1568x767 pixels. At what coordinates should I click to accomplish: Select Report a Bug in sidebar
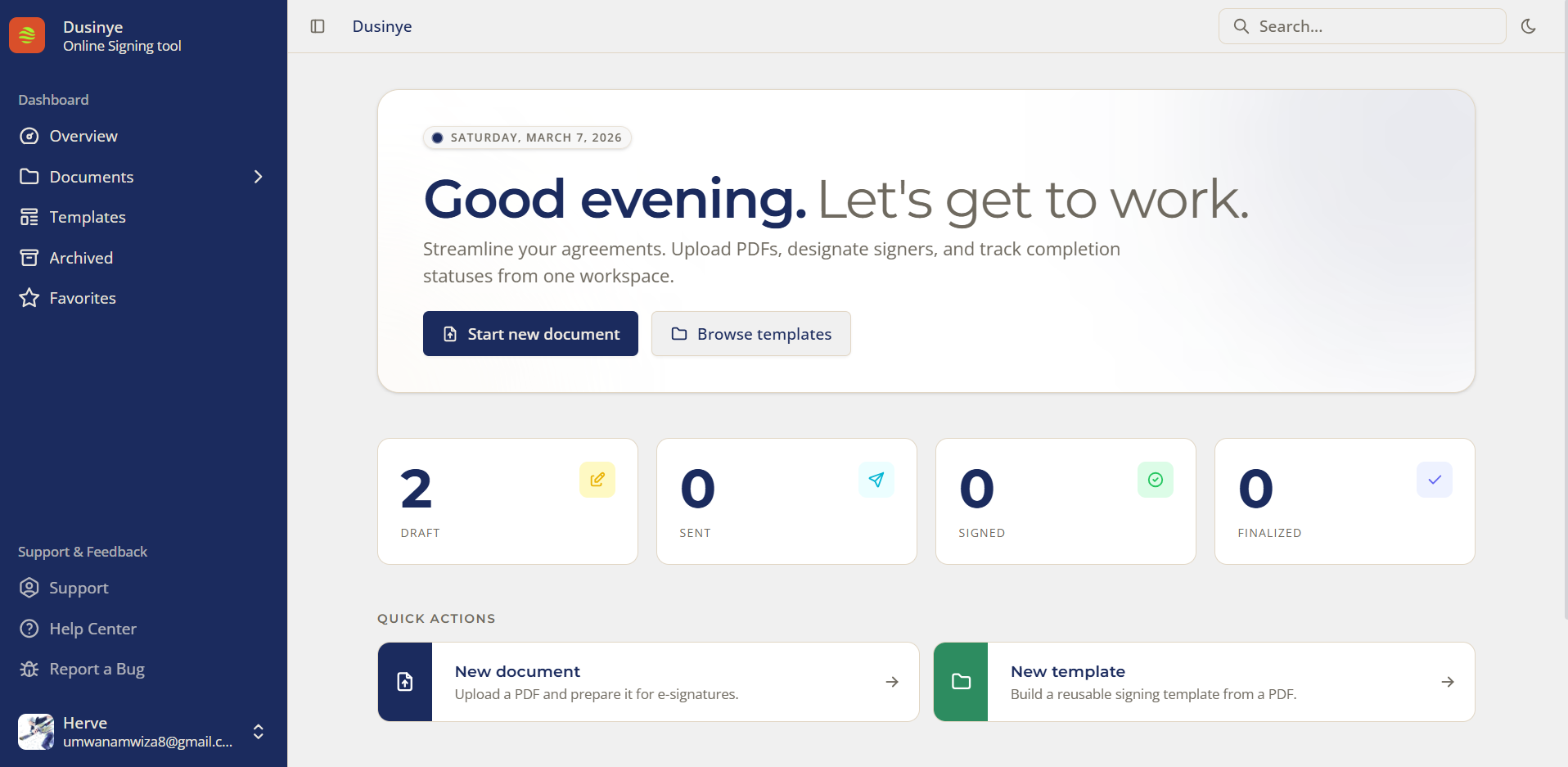coord(96,669)
